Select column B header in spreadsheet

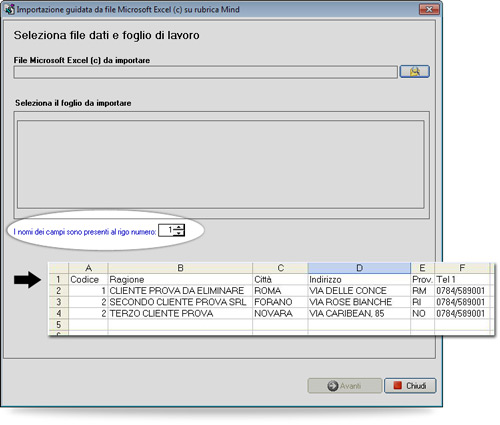click(180, 268)
